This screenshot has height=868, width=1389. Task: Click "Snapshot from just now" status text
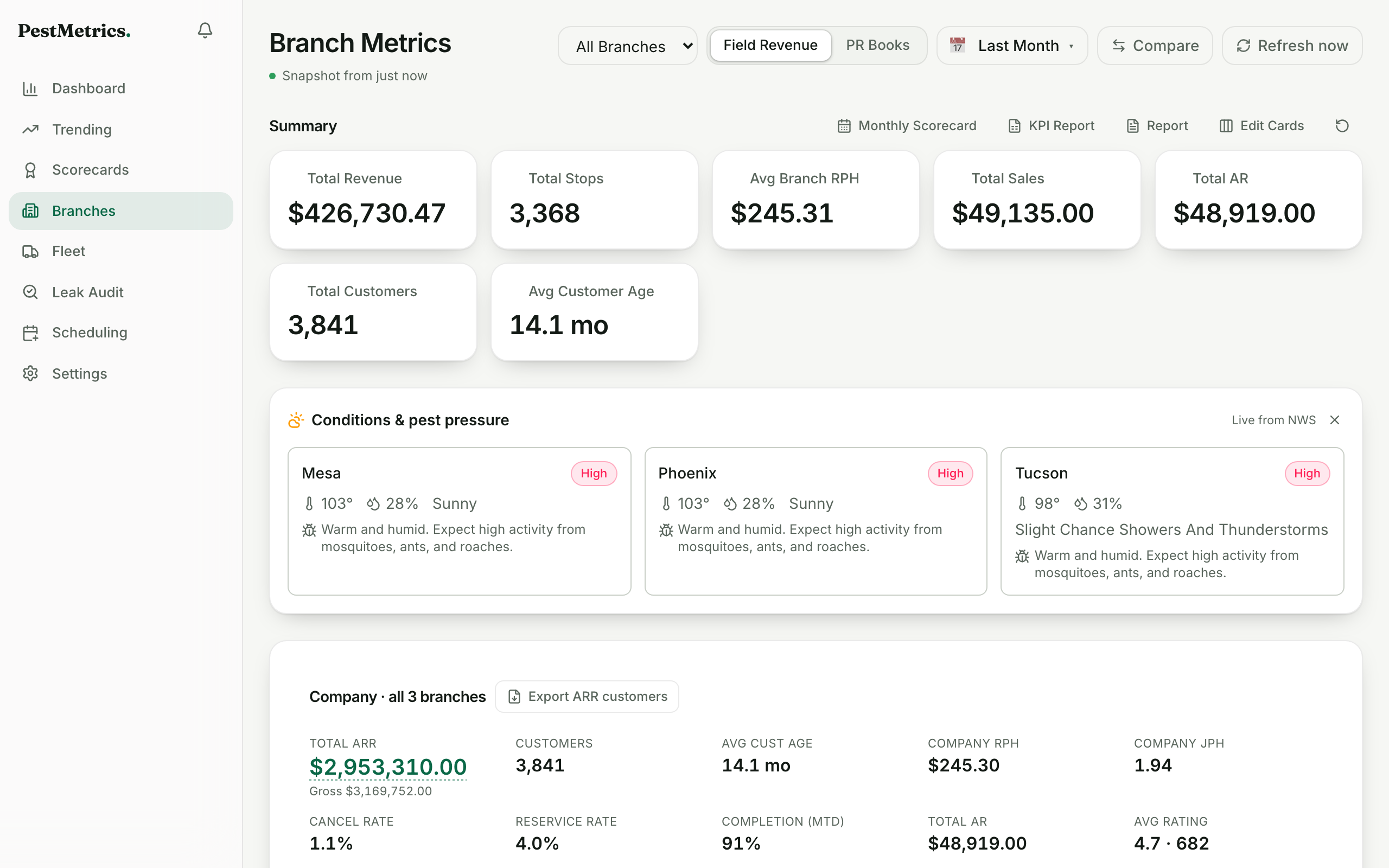click(354, 76)
